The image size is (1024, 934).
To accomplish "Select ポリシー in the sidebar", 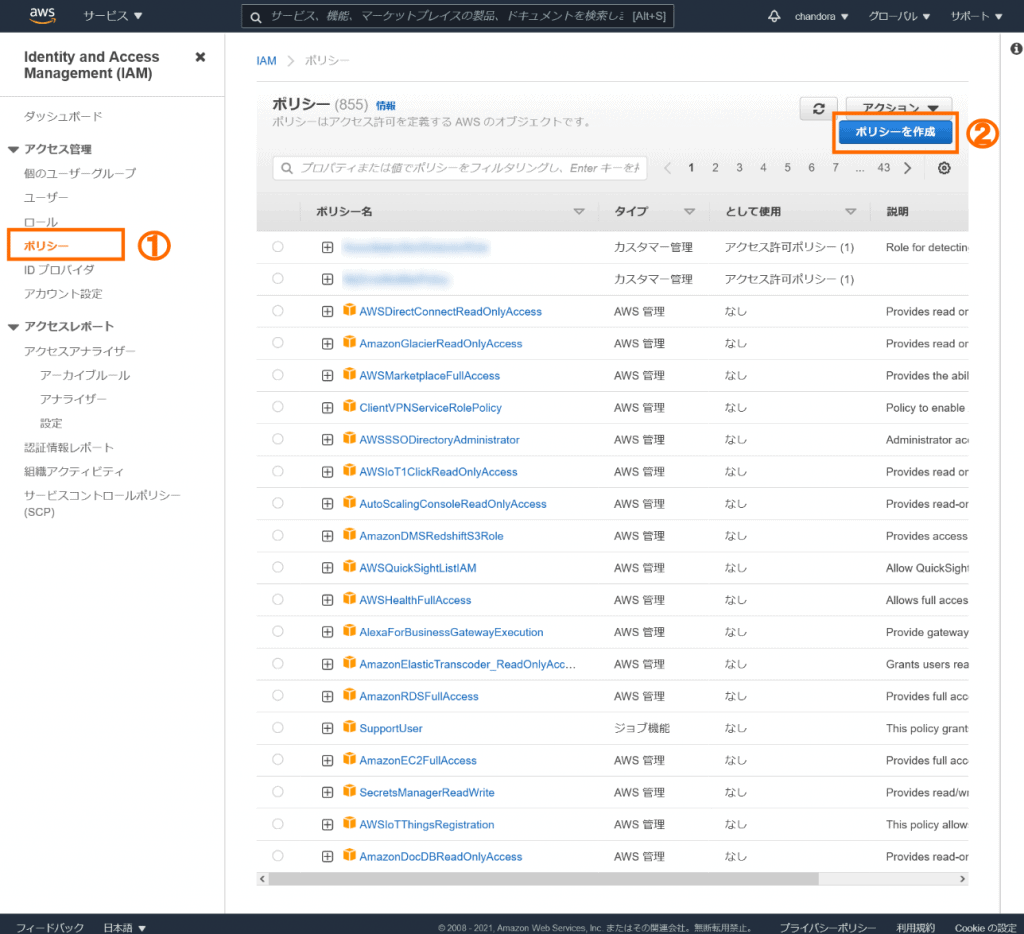I will (46, 246).
